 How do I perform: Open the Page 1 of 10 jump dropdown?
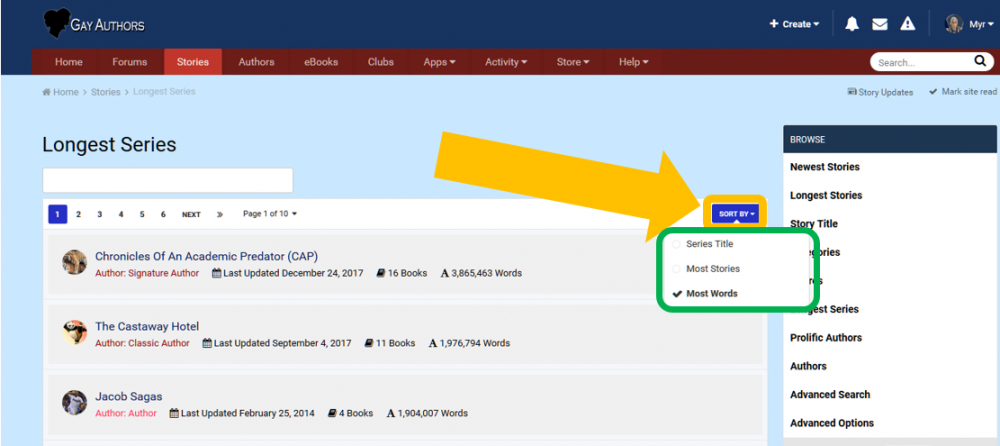[x=270, y=214]
